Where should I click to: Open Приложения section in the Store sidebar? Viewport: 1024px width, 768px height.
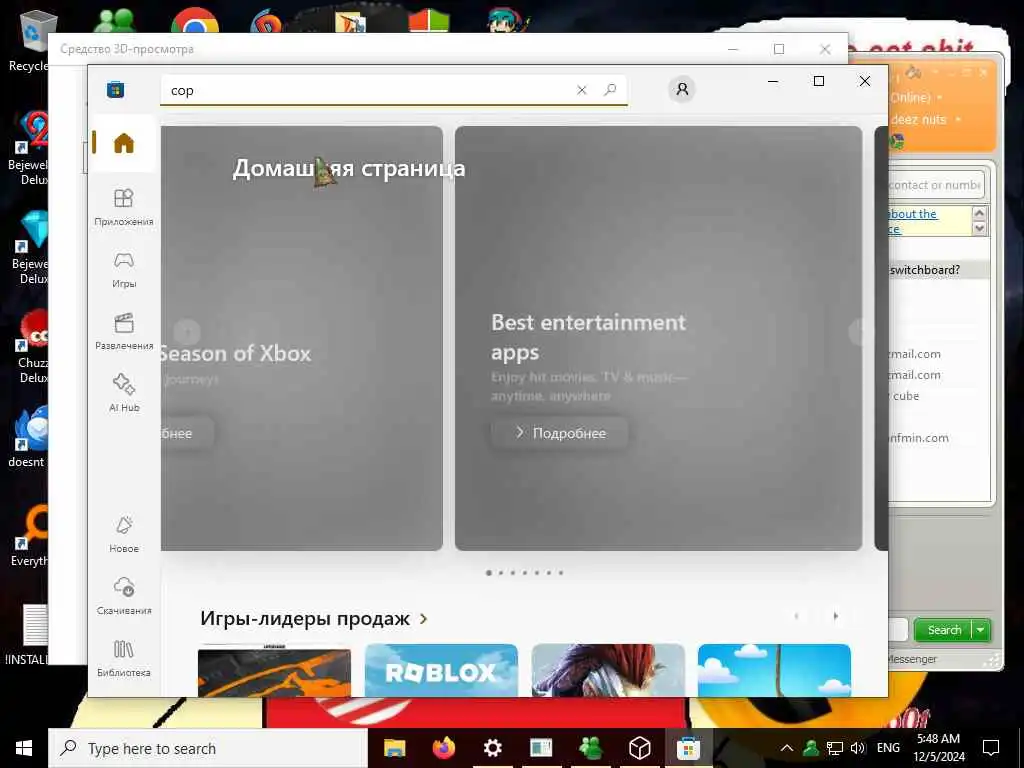[x=123, y=207]
